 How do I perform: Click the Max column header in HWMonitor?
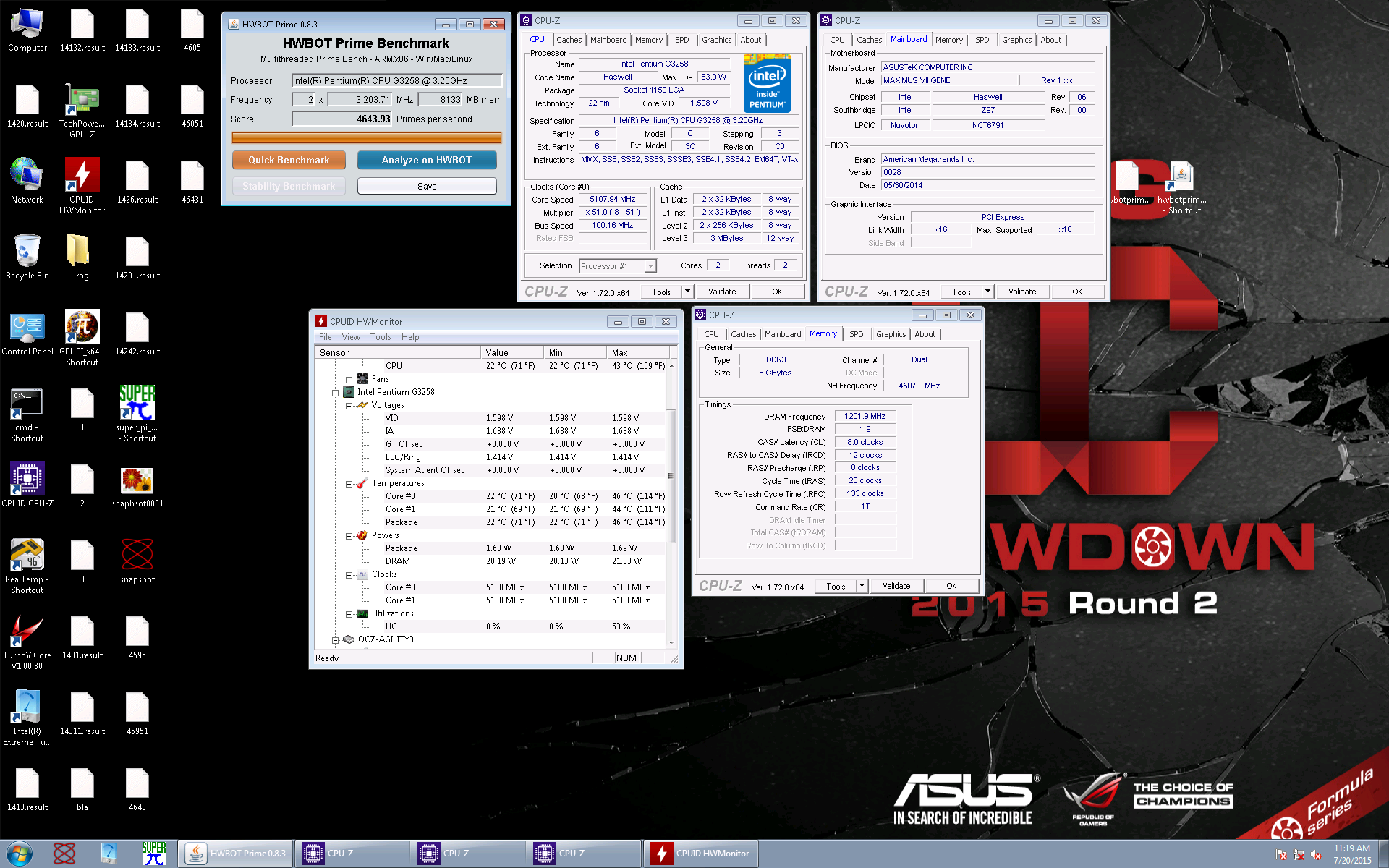pyautogui.click(x=637, y=352)
